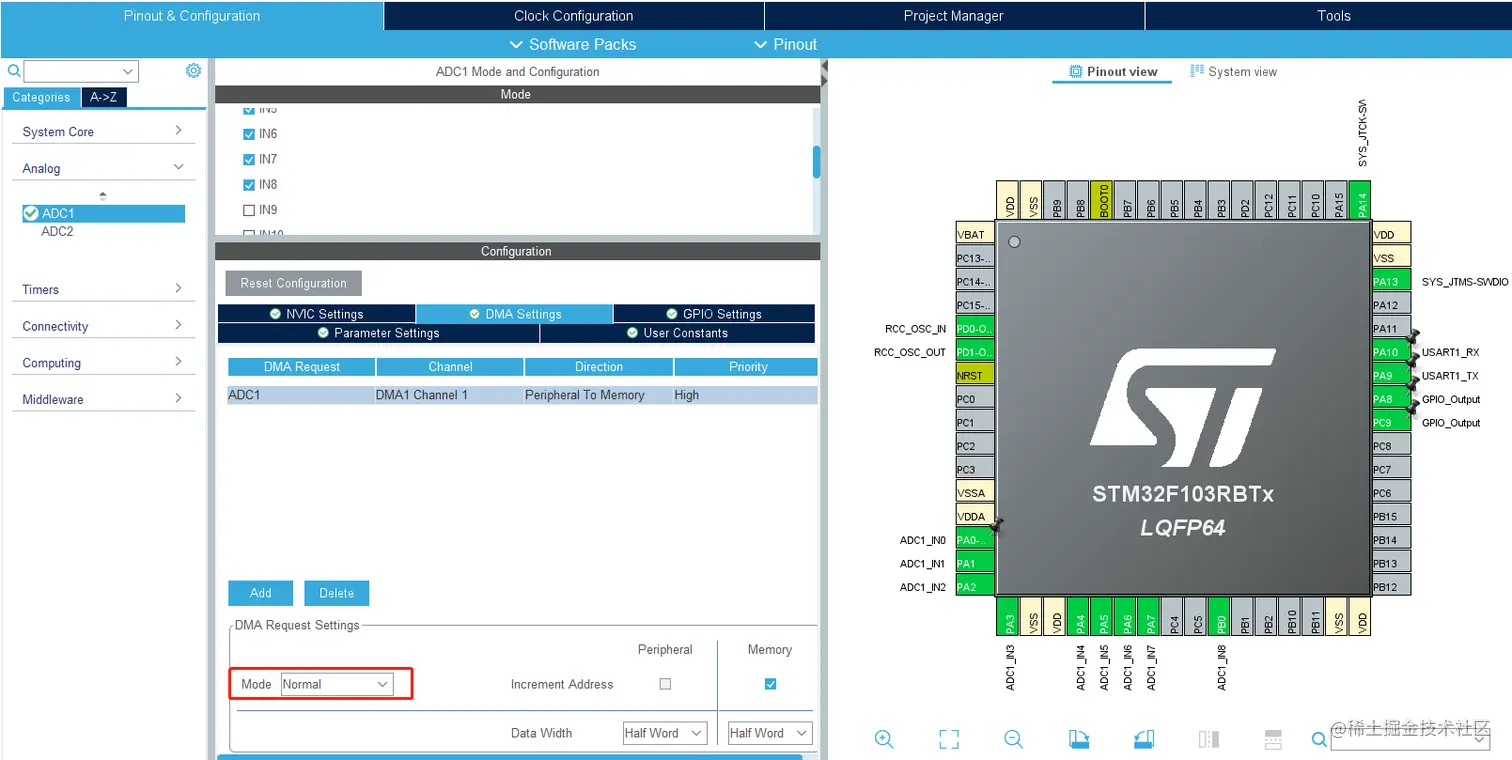Select pin PA9 USART1_TX

point(1391,375)
